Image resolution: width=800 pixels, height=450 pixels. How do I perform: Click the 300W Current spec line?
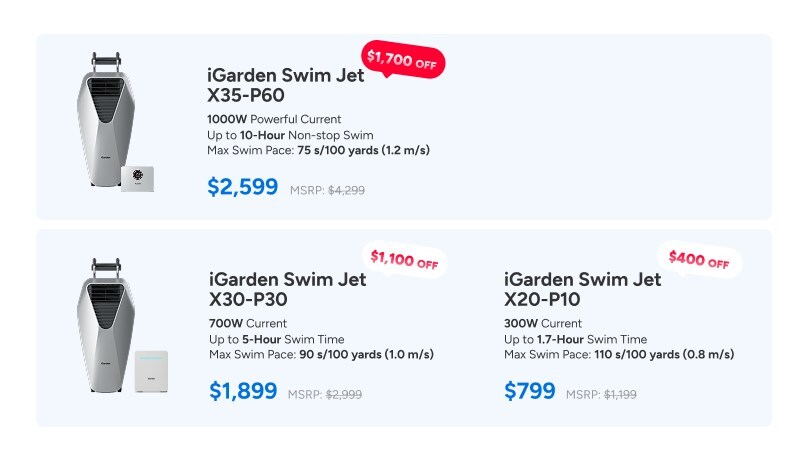543,324
